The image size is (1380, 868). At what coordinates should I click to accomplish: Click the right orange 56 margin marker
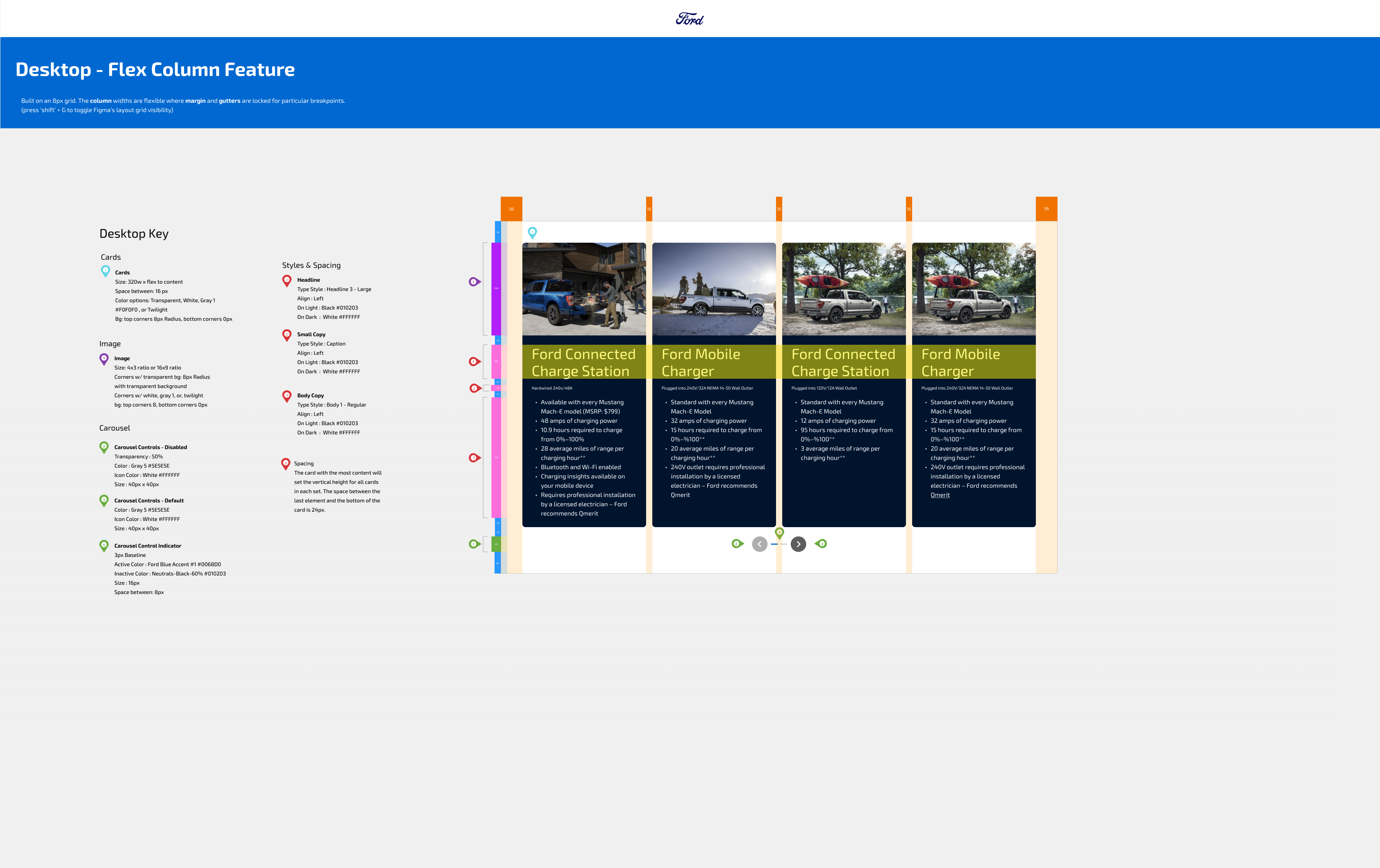[x=1046, y=209]
